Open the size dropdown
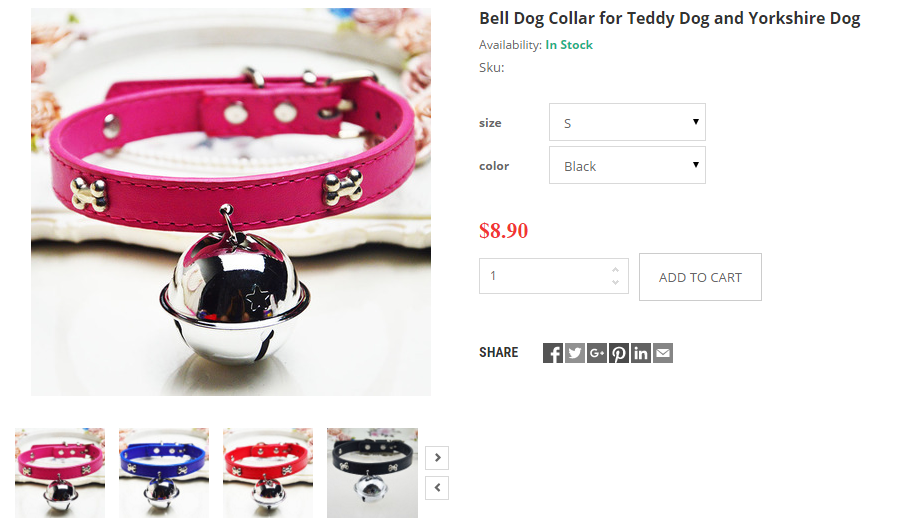Viewport: 900px width, 522px height. [627, 122]
